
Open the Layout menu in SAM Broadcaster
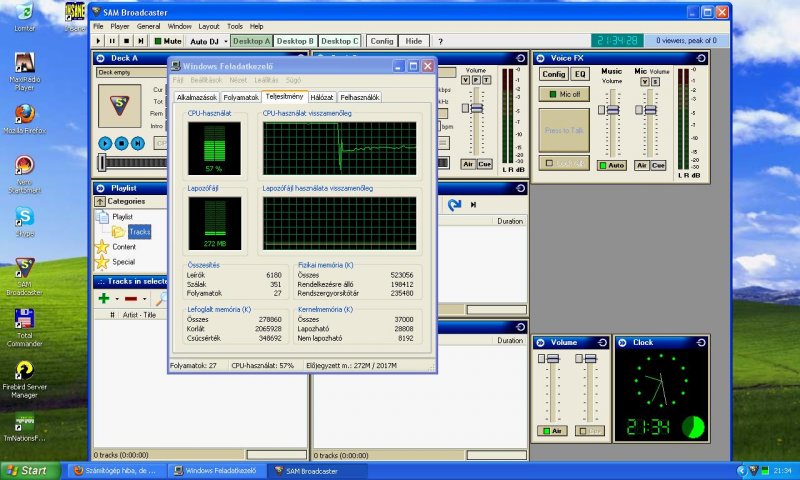click(208, 26)
